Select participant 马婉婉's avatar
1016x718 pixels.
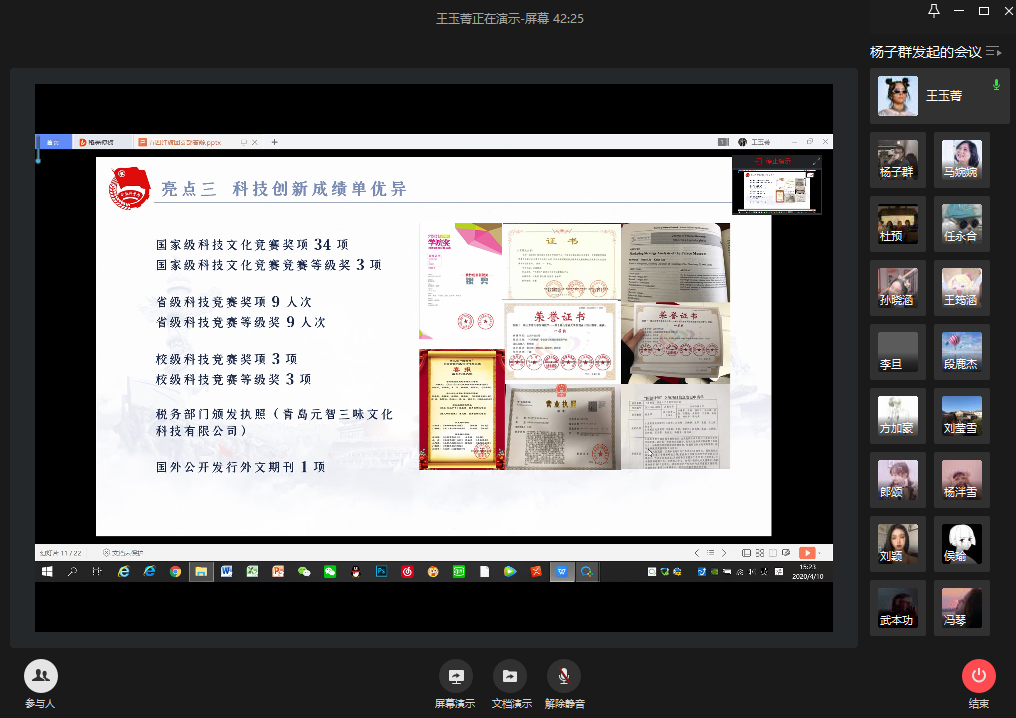[962, 160]
